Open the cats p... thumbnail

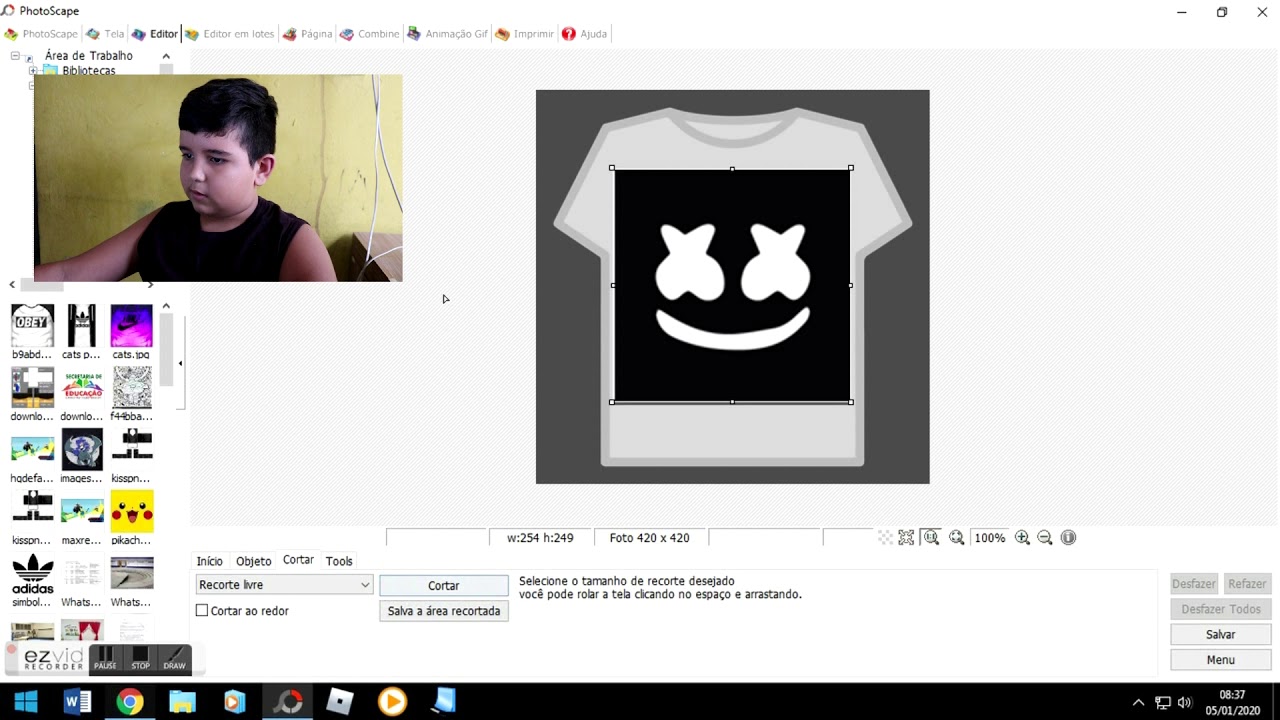click(82, 331)
